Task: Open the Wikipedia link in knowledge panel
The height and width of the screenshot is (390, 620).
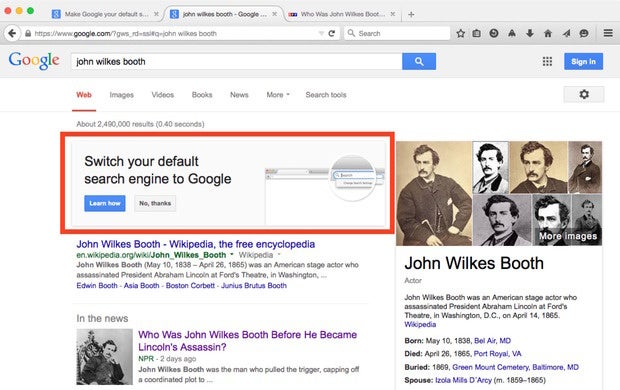Action: [420, 324]
